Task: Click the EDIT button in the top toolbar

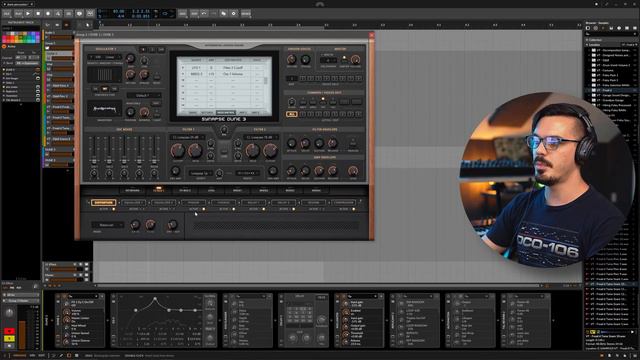Action: pyautogui.click(x=194, y=13)
